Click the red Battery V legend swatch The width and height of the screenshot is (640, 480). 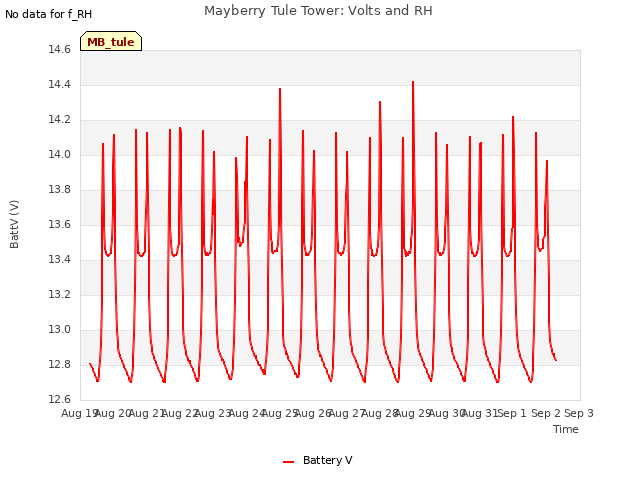(288, 462)
